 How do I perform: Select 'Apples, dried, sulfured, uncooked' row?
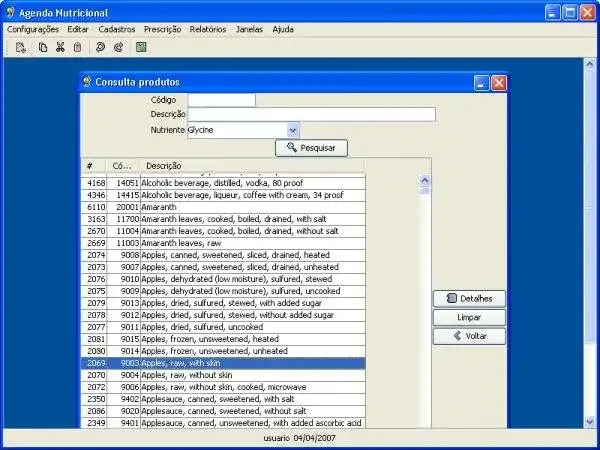click(223, 327)
